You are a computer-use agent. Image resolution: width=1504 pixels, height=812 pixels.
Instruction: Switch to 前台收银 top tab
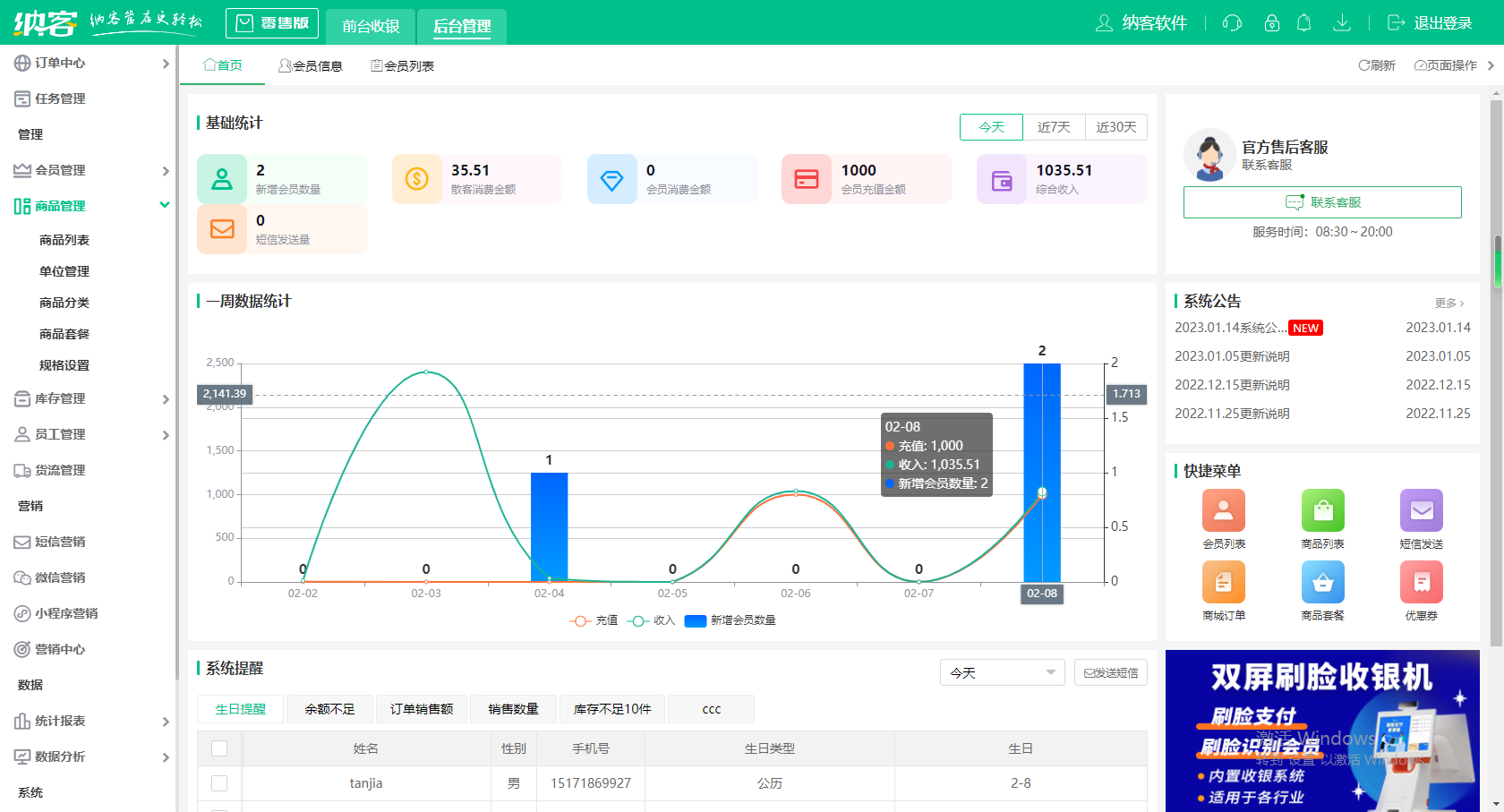371,26
